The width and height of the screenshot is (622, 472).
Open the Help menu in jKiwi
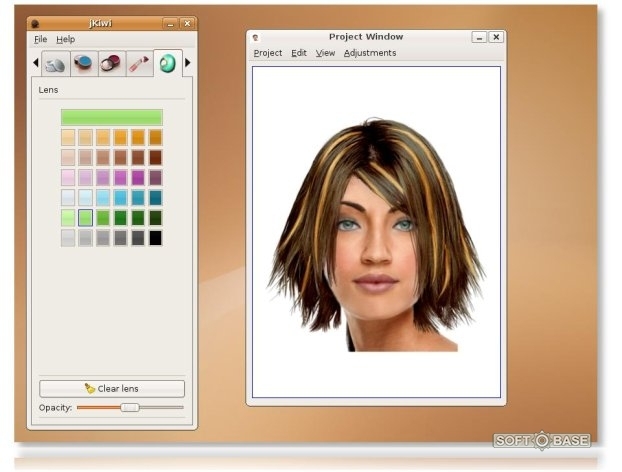pos(65,39)
